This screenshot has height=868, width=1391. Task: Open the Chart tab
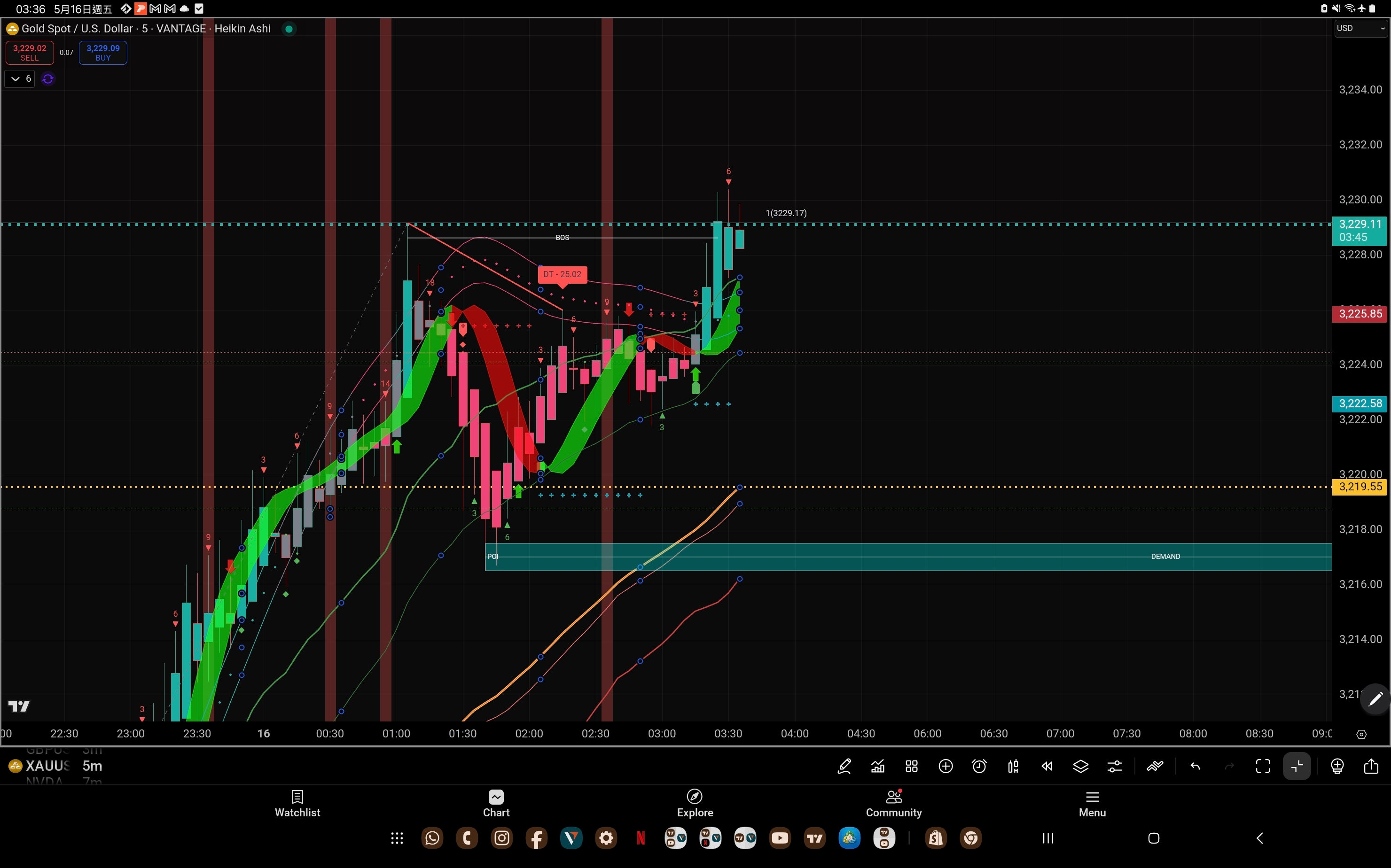click(x=496, y=804)
